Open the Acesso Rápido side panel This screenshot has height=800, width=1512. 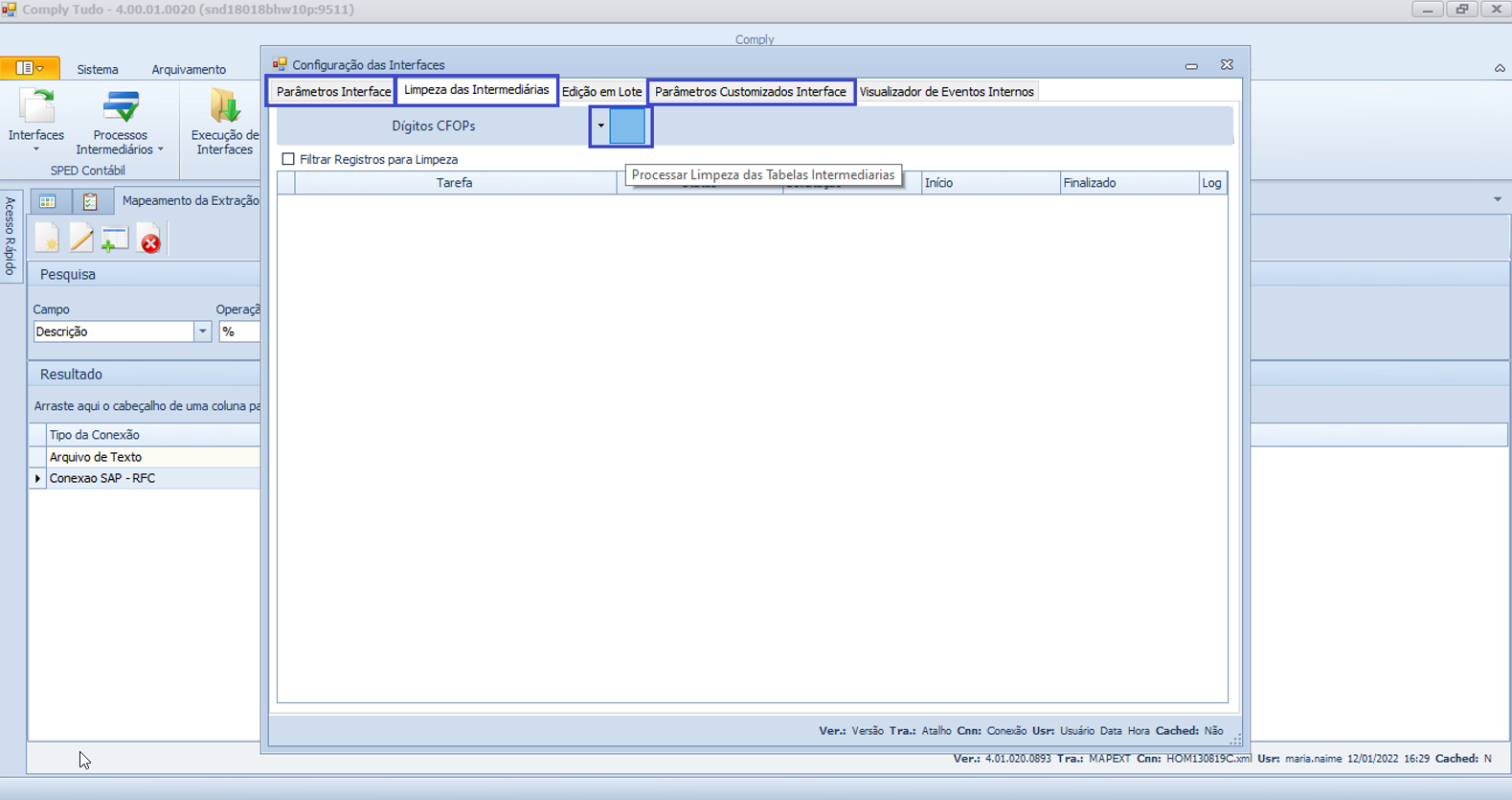click(x=11, y=236)
